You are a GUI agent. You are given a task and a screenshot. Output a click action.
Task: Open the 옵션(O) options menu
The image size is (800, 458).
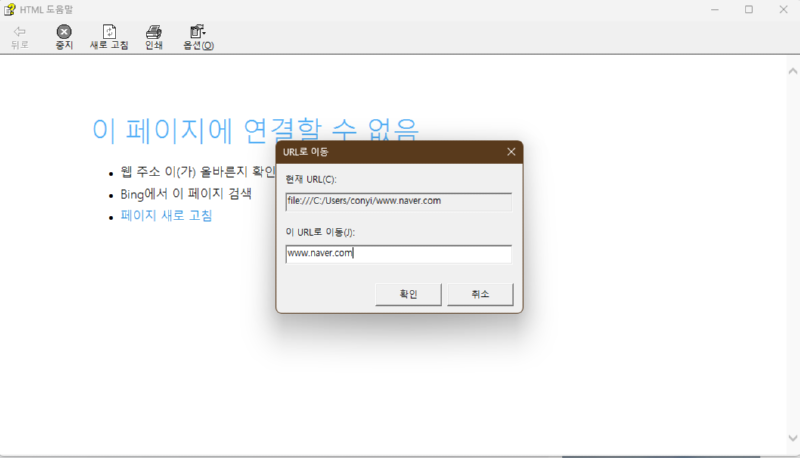coord(198,37)
